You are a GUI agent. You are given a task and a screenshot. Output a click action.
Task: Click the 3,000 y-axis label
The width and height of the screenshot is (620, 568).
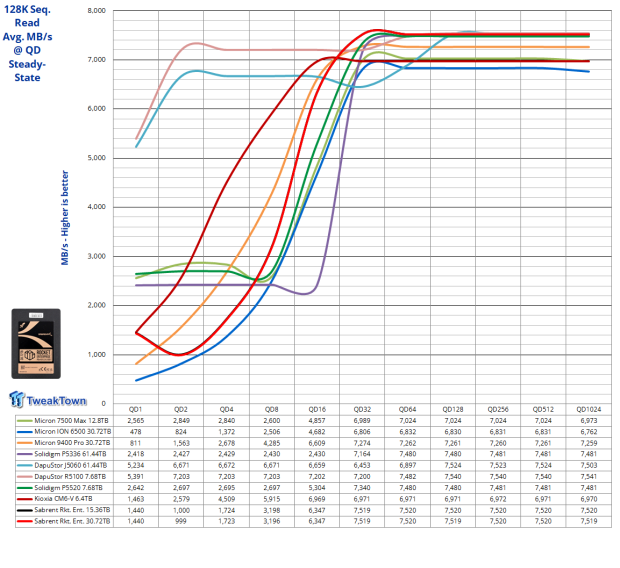pyautogui.click(x=97, y=256)
